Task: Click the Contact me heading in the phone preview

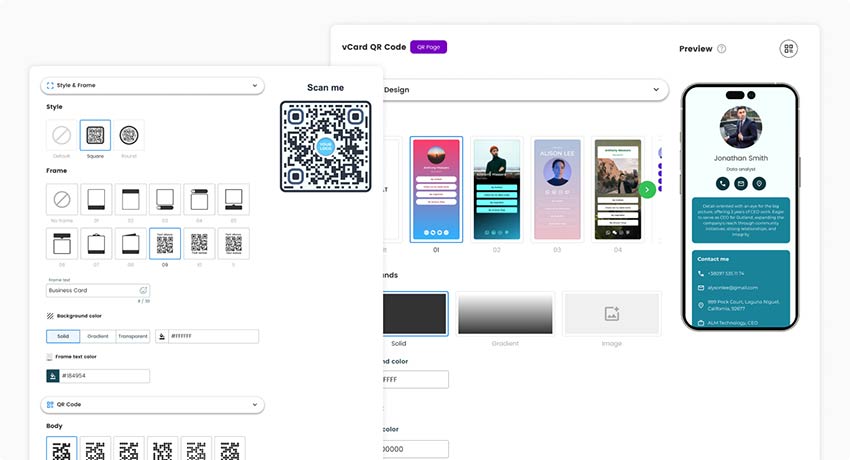Action: point(713,259)
